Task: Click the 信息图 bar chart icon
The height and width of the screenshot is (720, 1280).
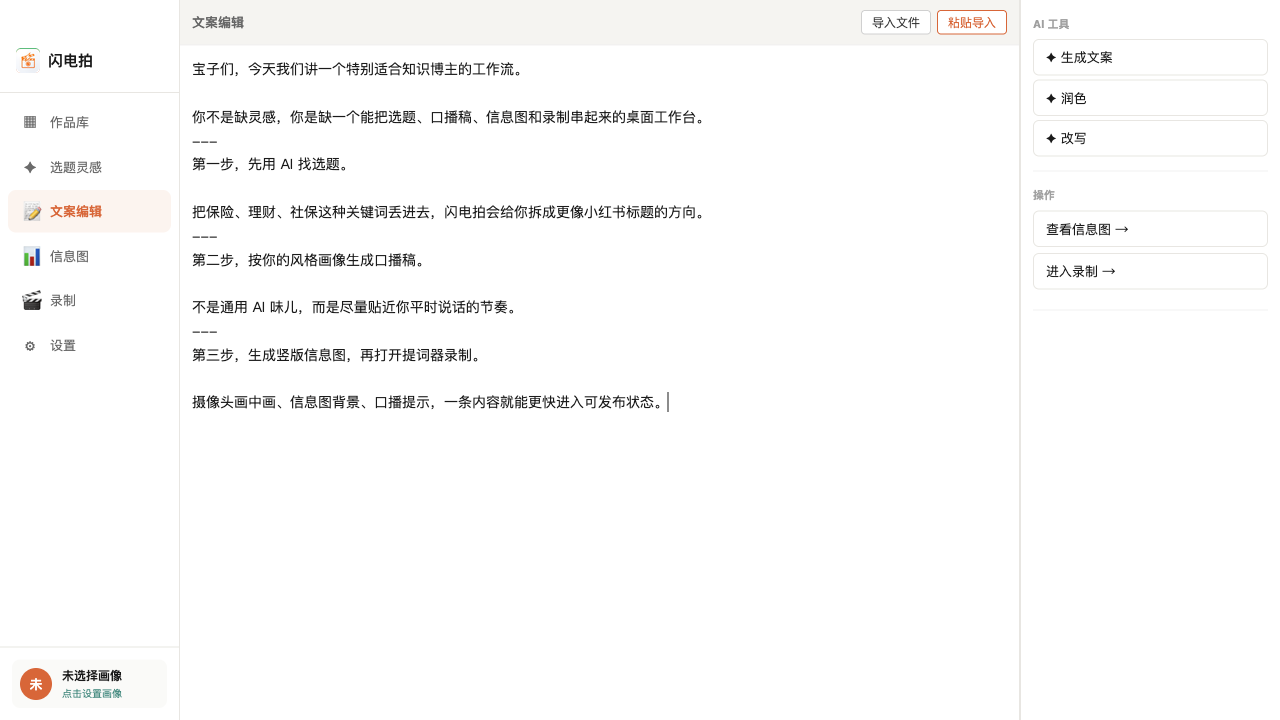Action: (31, 256)
